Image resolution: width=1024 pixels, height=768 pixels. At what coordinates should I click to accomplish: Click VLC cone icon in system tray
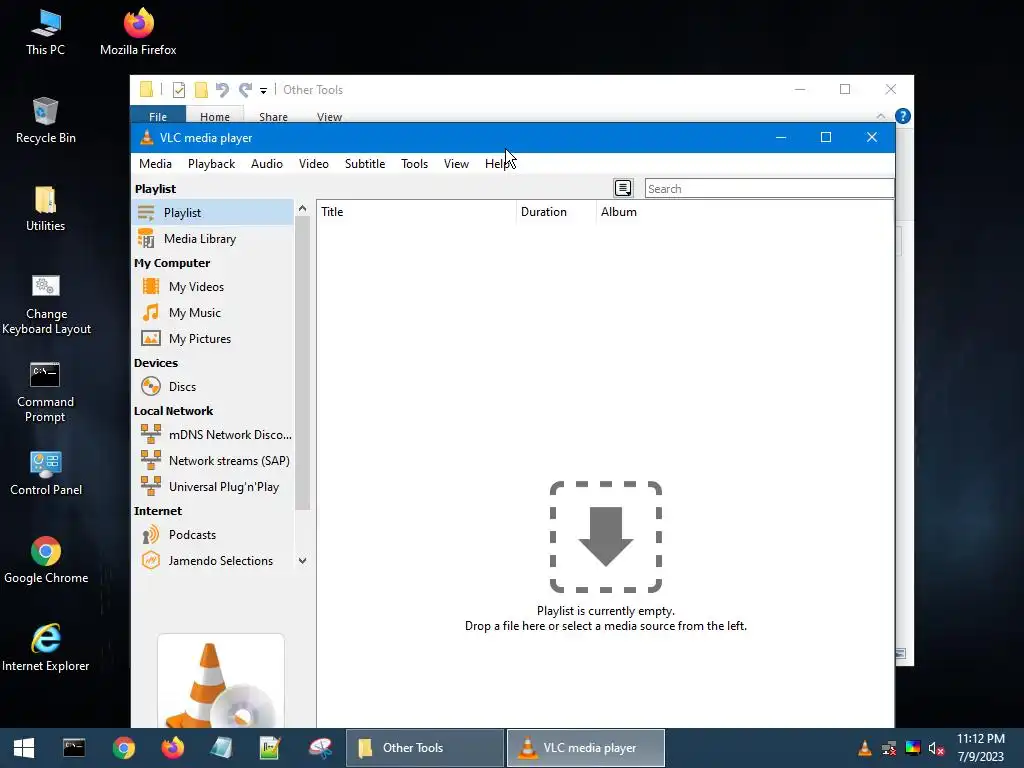click(865, 748)
